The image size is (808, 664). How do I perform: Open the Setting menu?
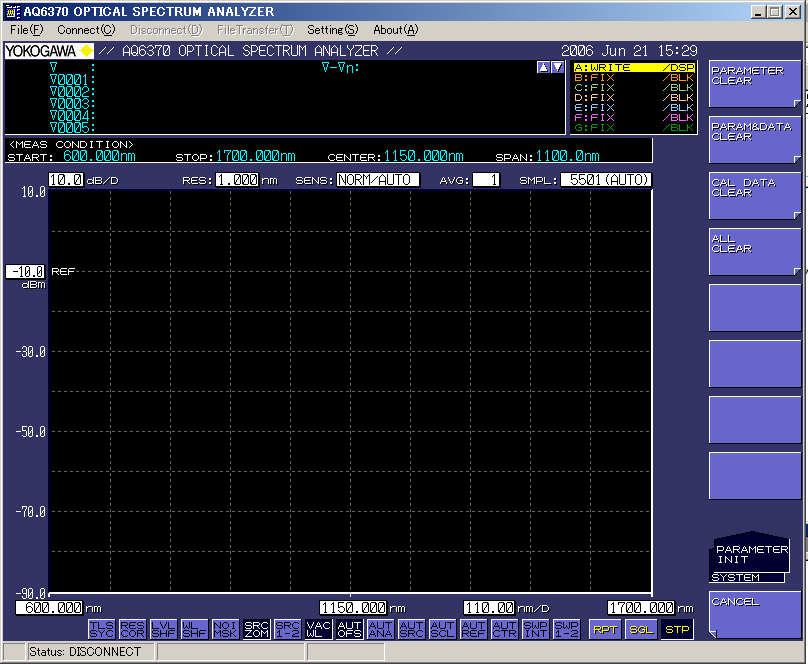coord(332,30)
